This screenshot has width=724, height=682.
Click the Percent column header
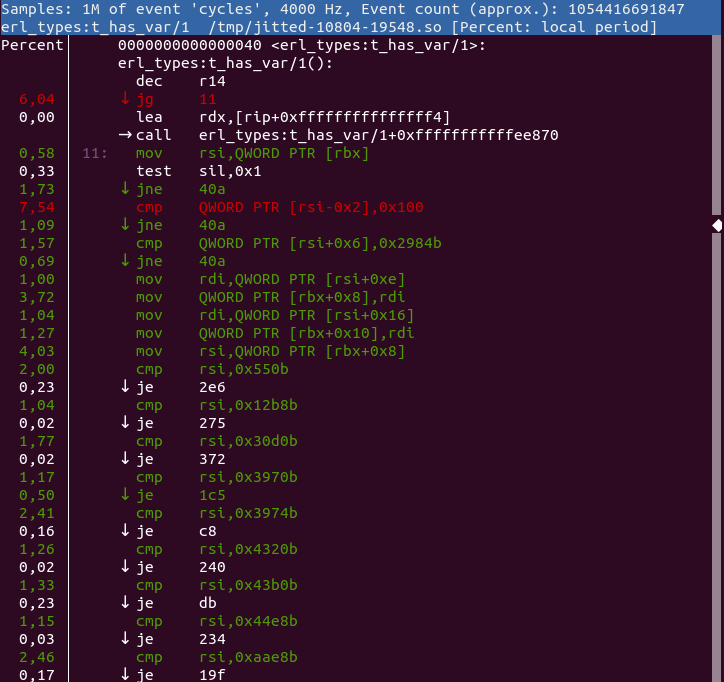pos(32,45)
